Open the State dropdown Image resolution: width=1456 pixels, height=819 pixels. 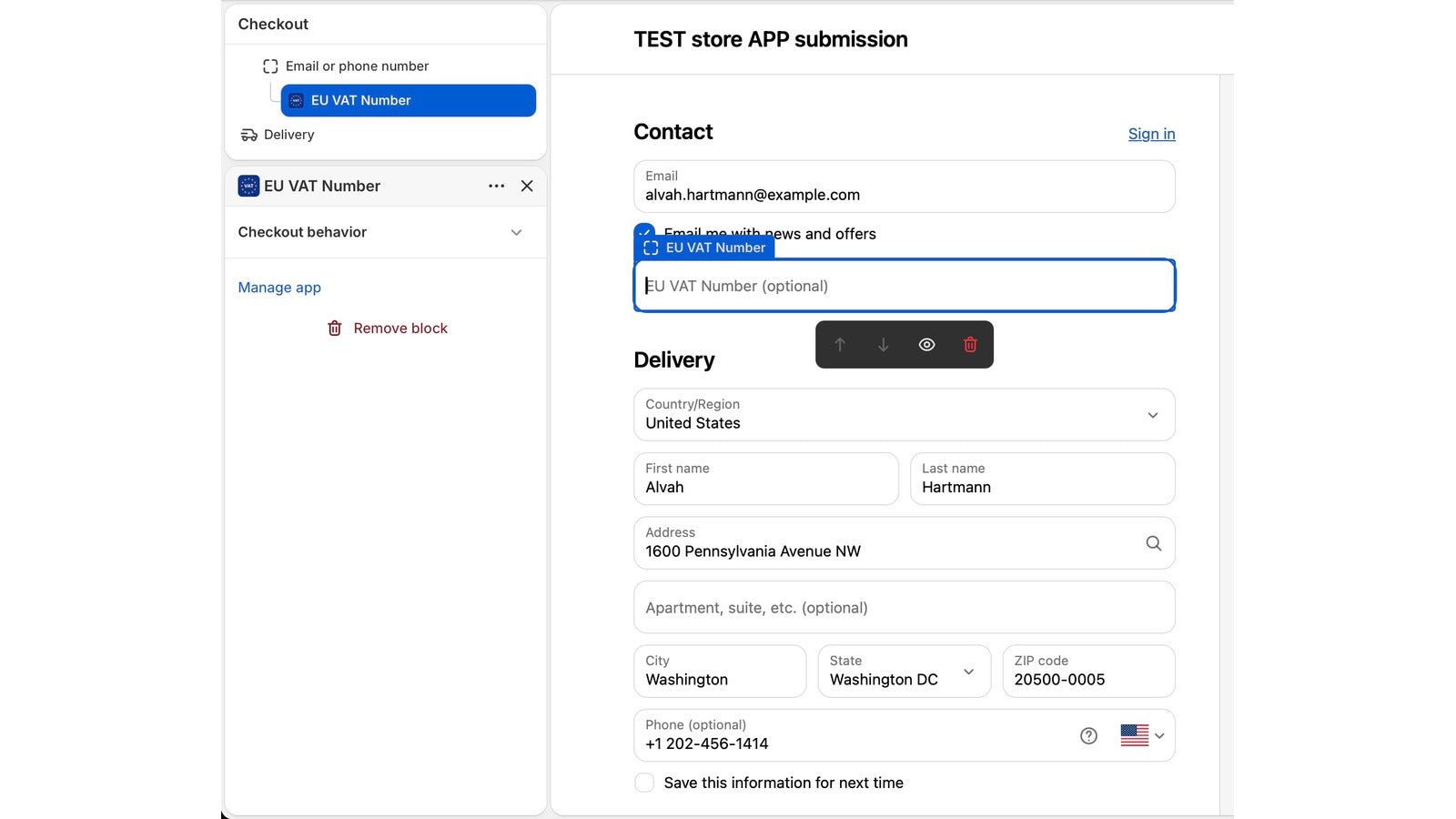tap(904, 672)
